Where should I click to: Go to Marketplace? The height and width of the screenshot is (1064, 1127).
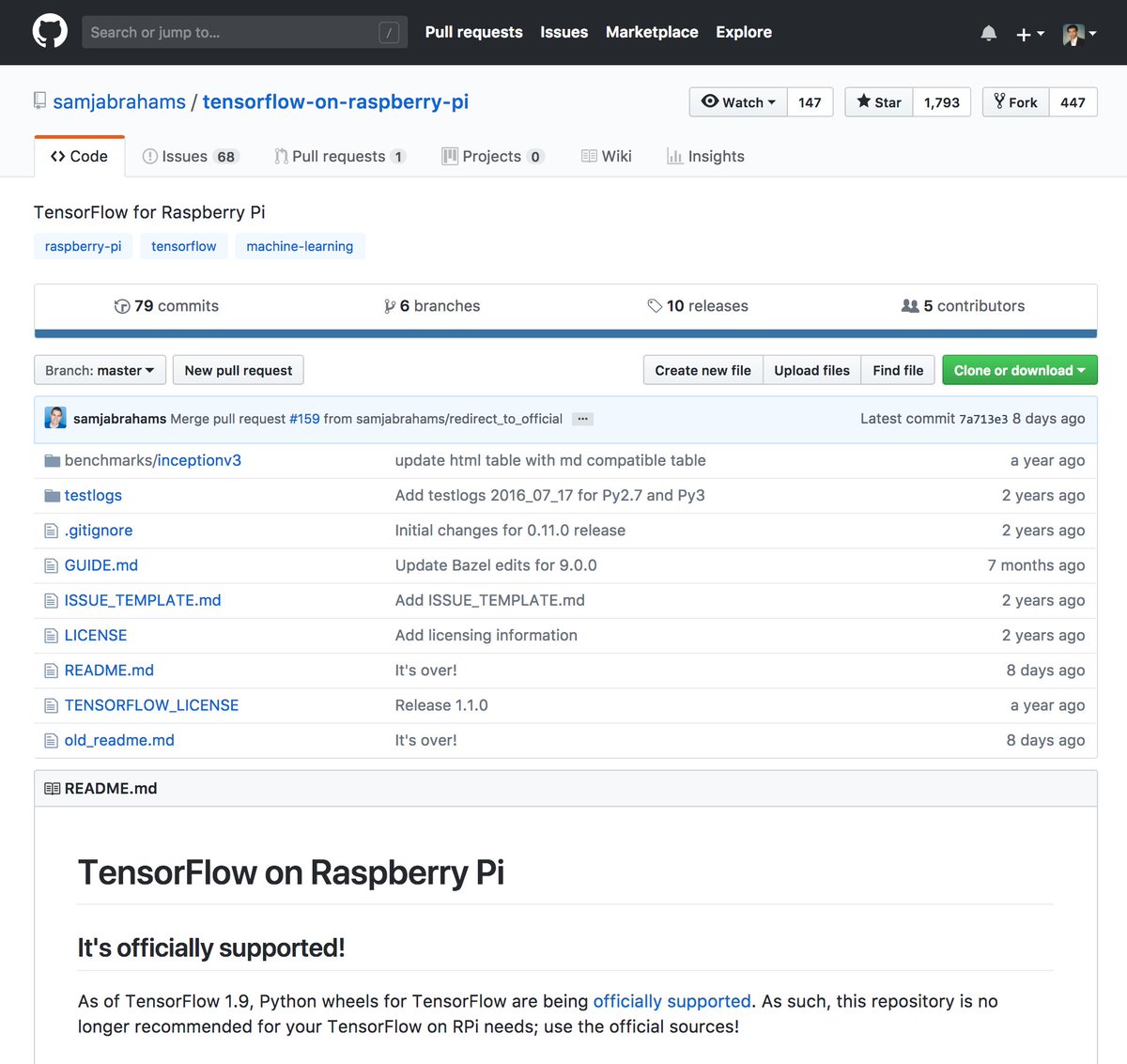652,32
